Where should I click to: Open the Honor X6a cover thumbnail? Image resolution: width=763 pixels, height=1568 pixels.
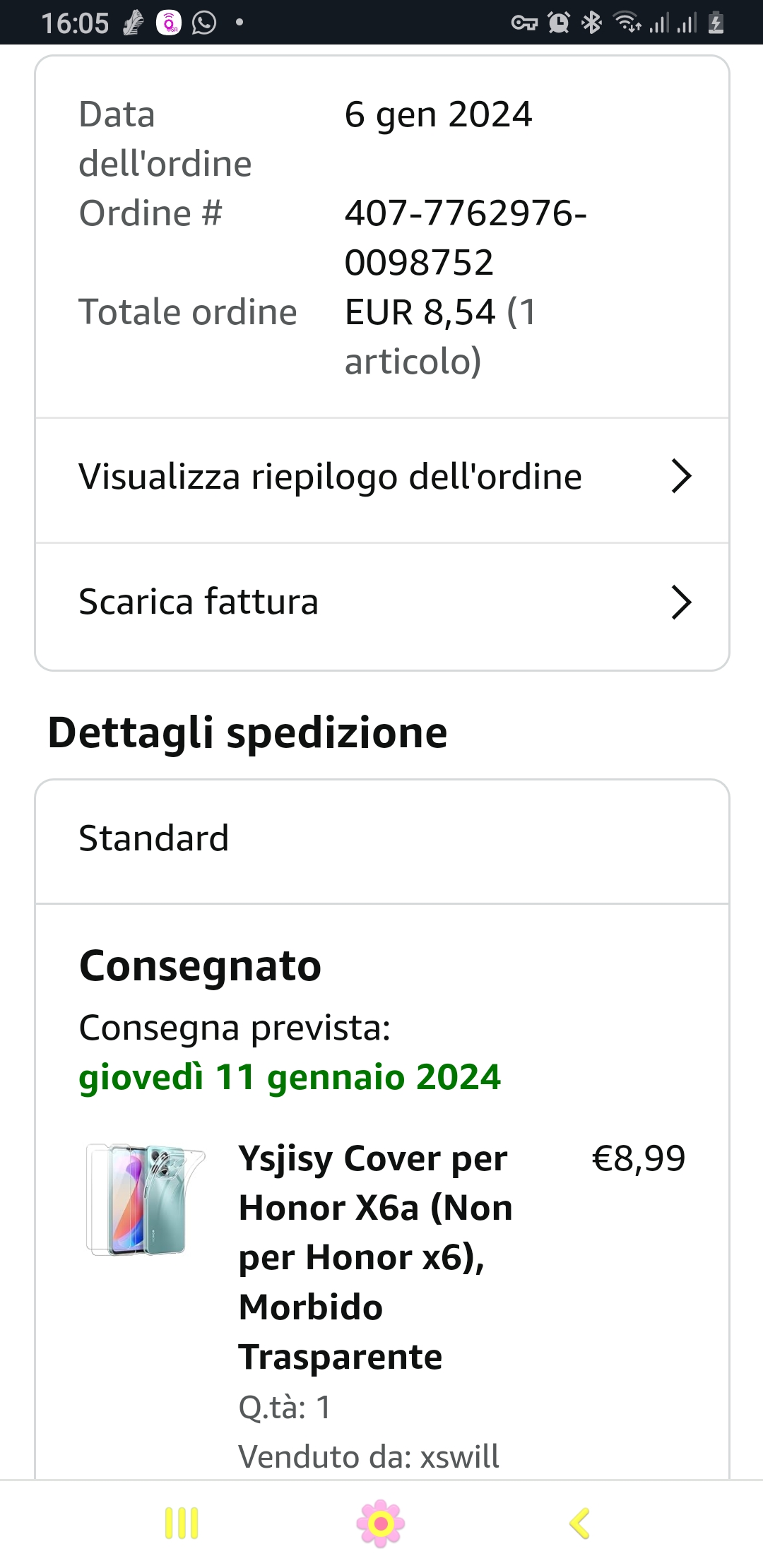pyautogui.click(x=145, y=1199)
